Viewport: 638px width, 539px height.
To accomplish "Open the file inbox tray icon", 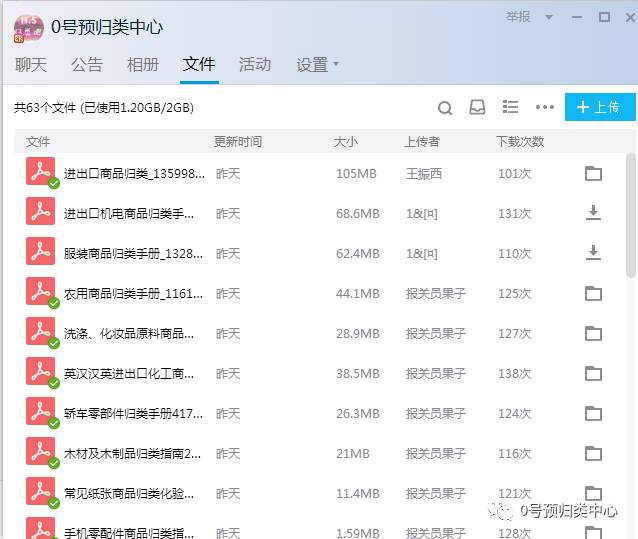I will [x=477, y=108].
